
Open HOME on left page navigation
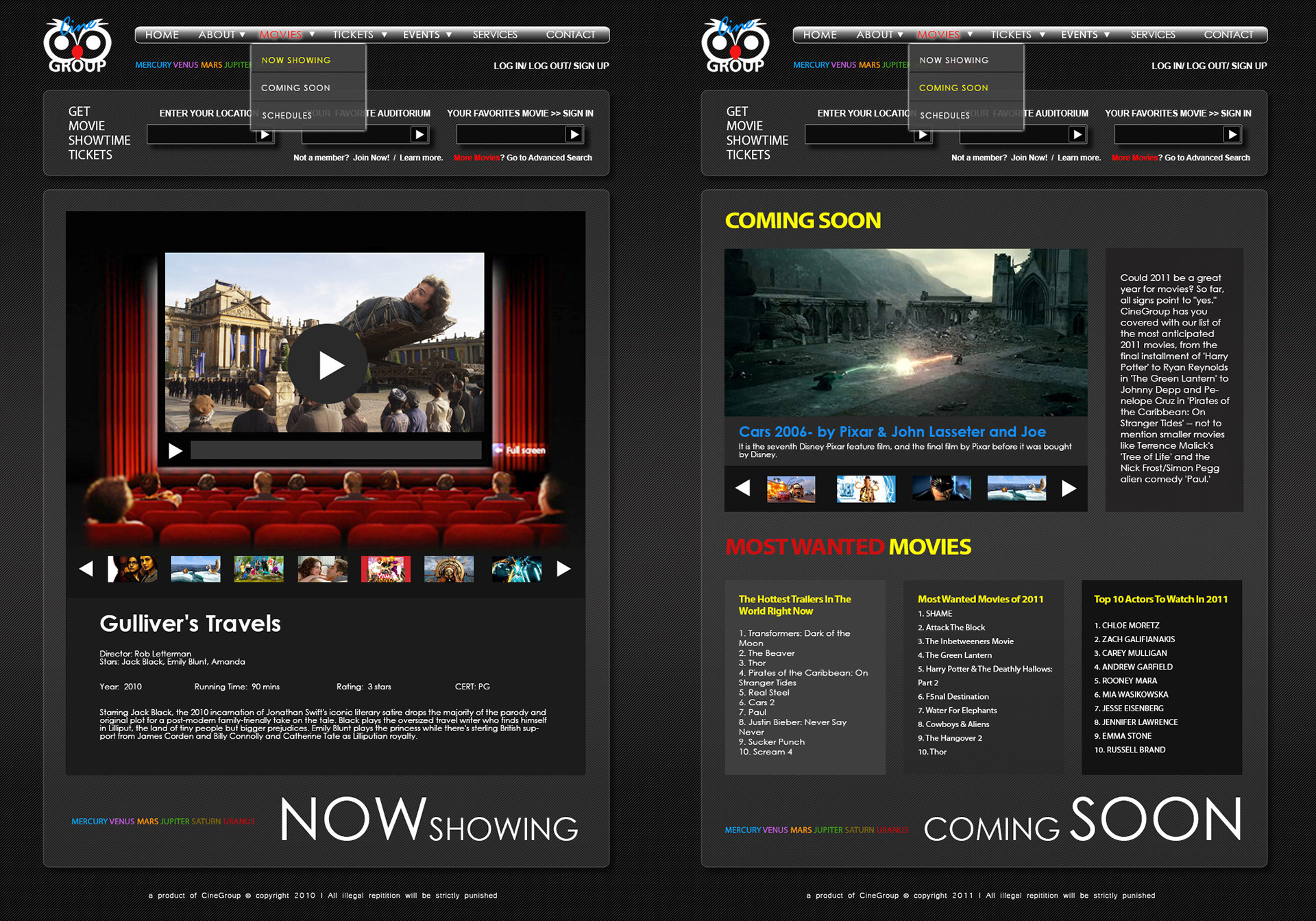click(x=162, y=34)
